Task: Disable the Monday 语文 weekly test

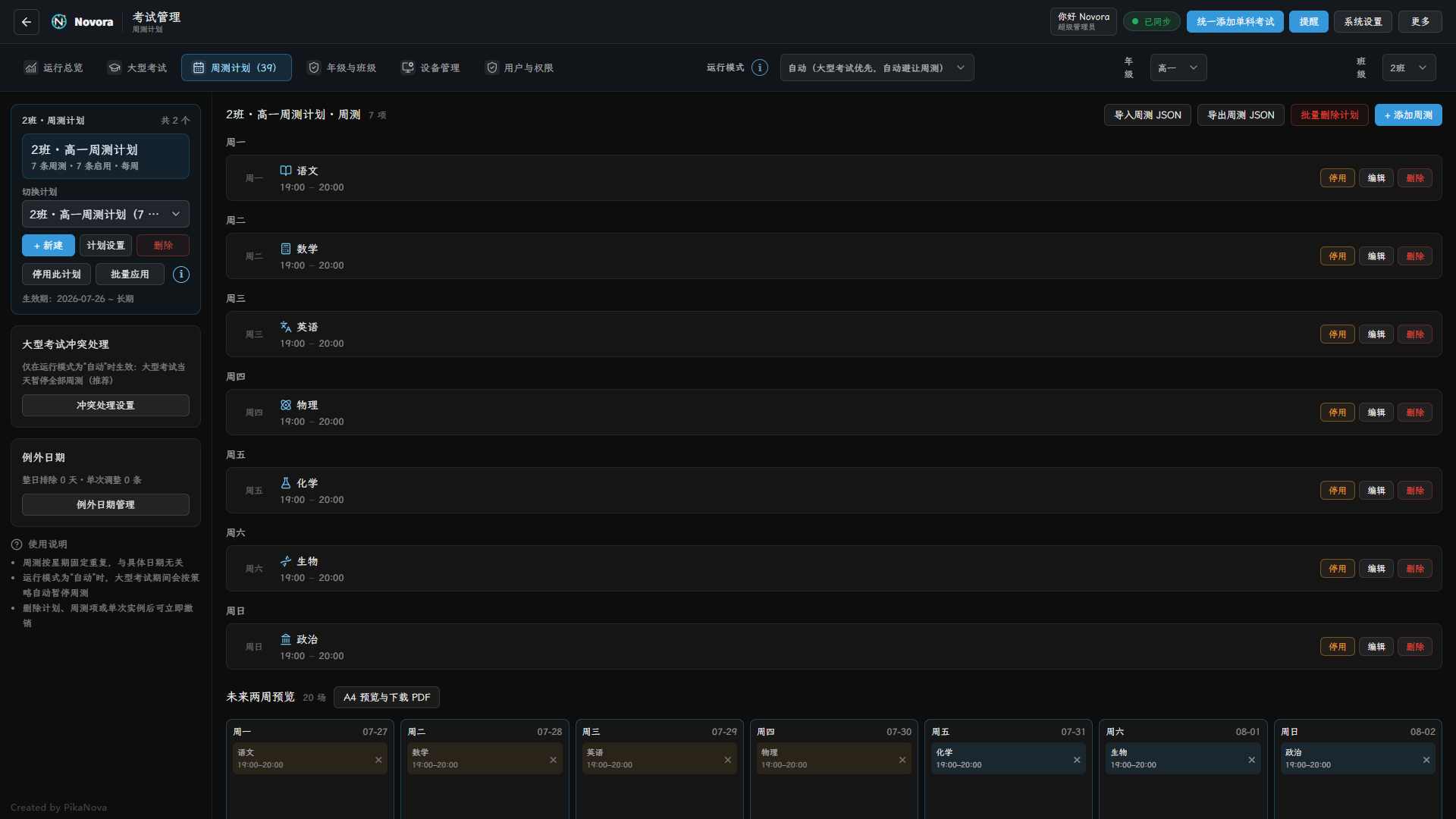Action: click(1337, 178)
